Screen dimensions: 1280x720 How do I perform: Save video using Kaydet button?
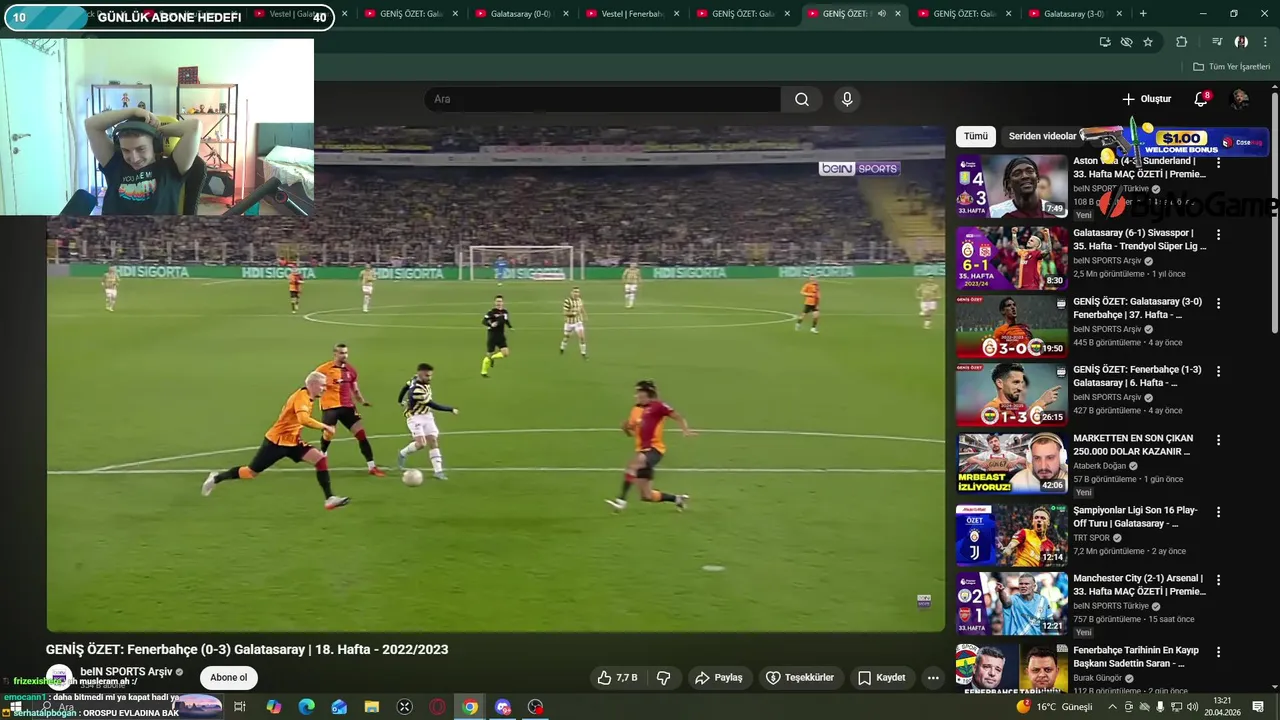point(881,678)
